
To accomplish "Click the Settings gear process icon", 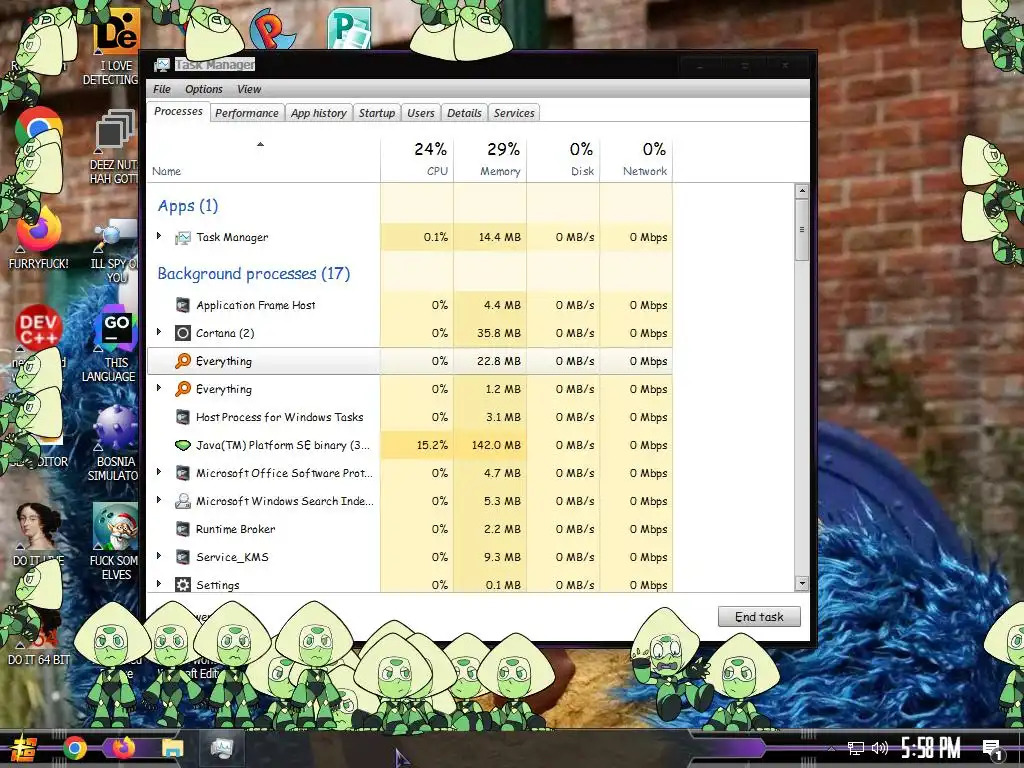I will pyautogui.click(x=183, y=584).
